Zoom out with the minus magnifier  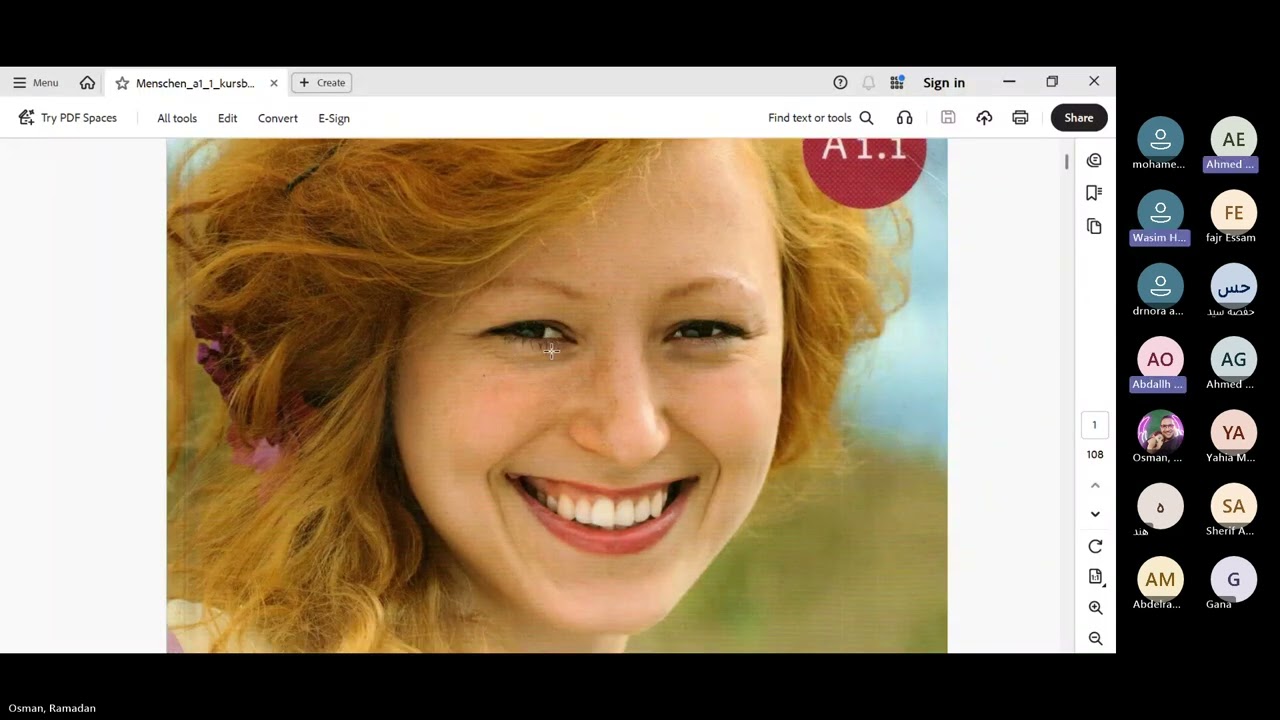(x=1095, y=639)
